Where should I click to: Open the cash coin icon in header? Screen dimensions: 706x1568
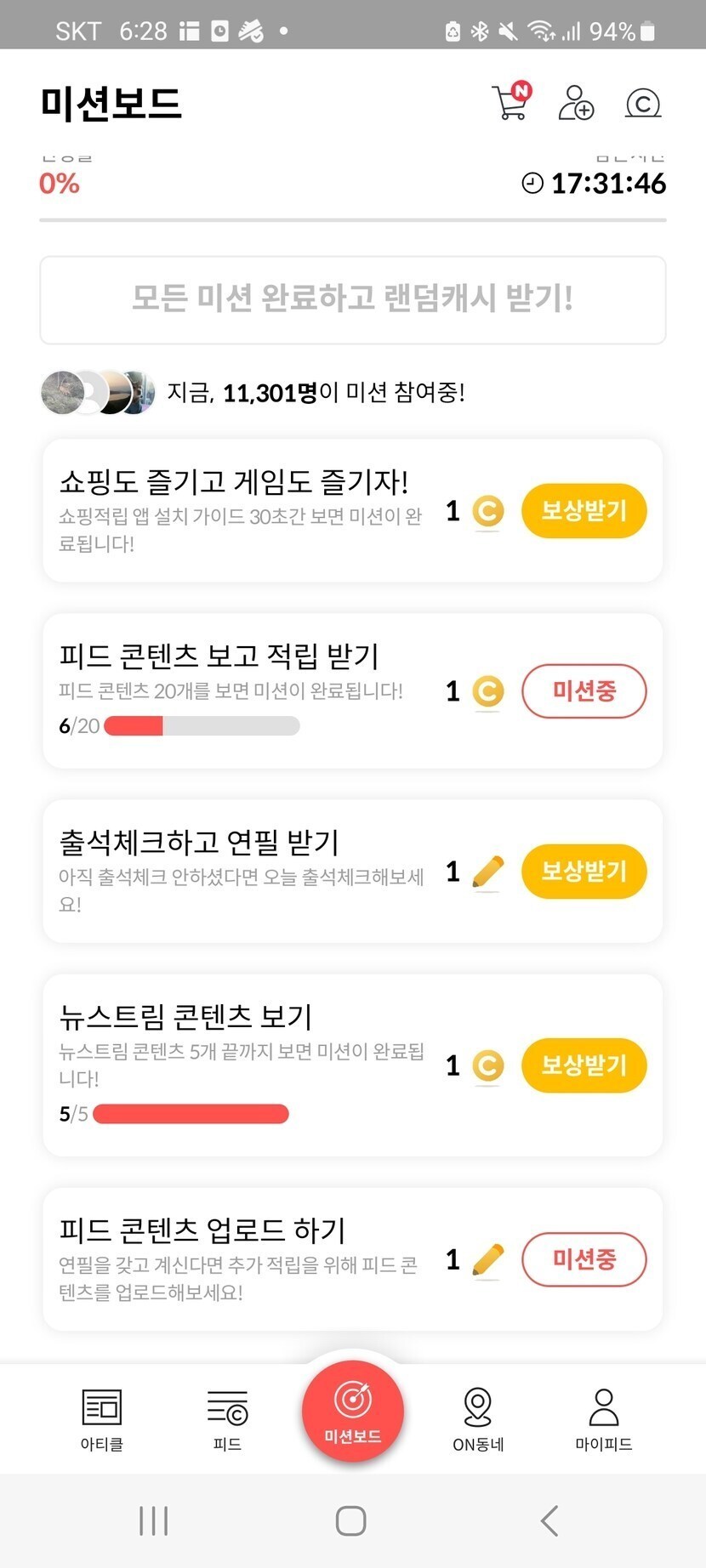pyautogui.click(x=642, y=103)
